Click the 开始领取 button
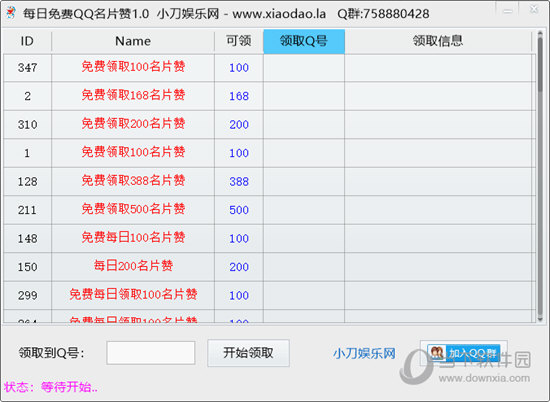This screenshot has width=550, height=402. coord(248,353)
